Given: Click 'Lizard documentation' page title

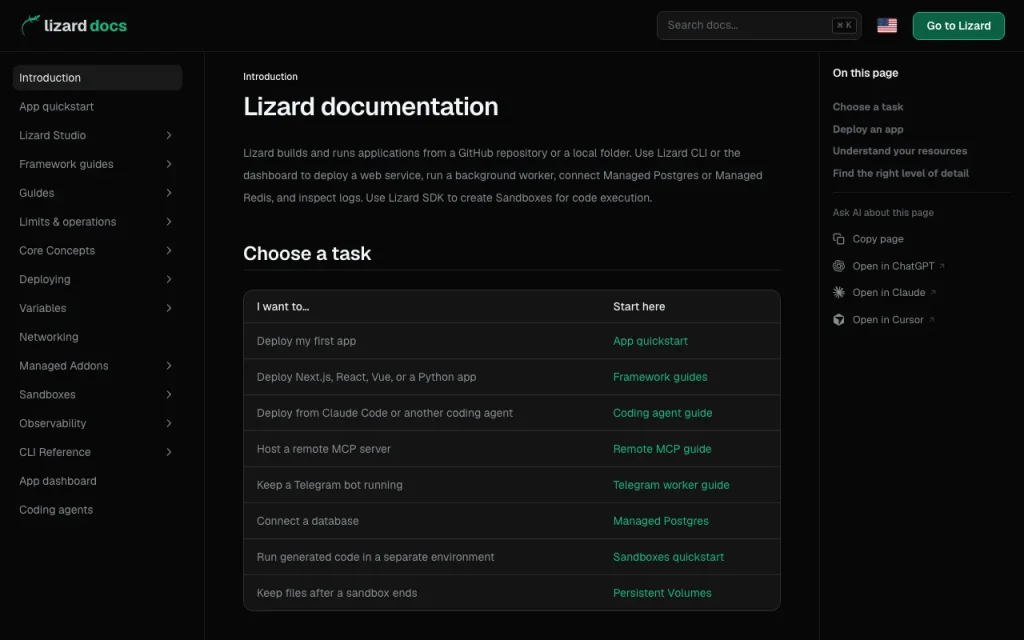Looking at the screenshot, I should 370,106.
